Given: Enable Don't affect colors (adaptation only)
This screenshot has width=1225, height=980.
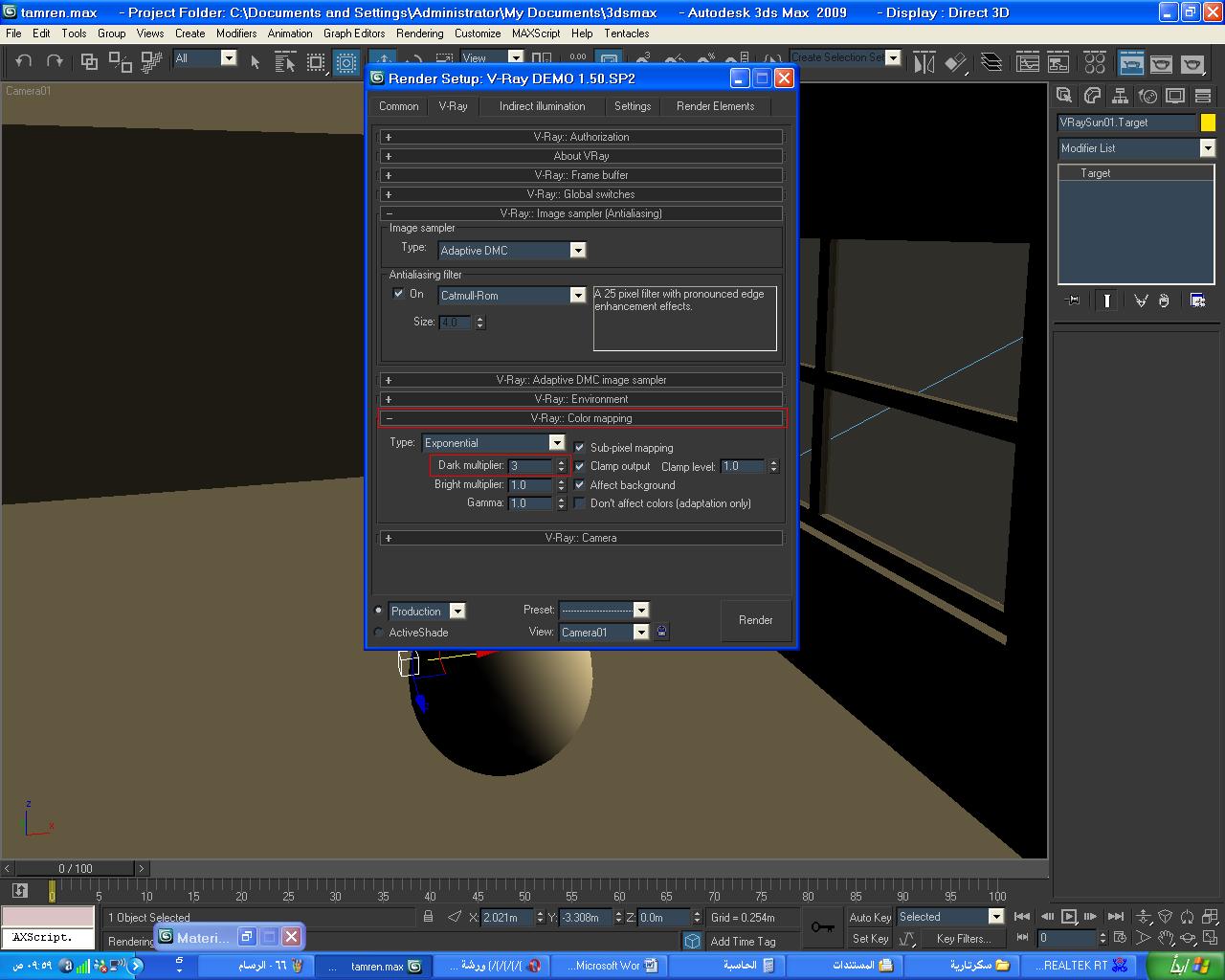Looking at the screenshot, I should [579, 502].
